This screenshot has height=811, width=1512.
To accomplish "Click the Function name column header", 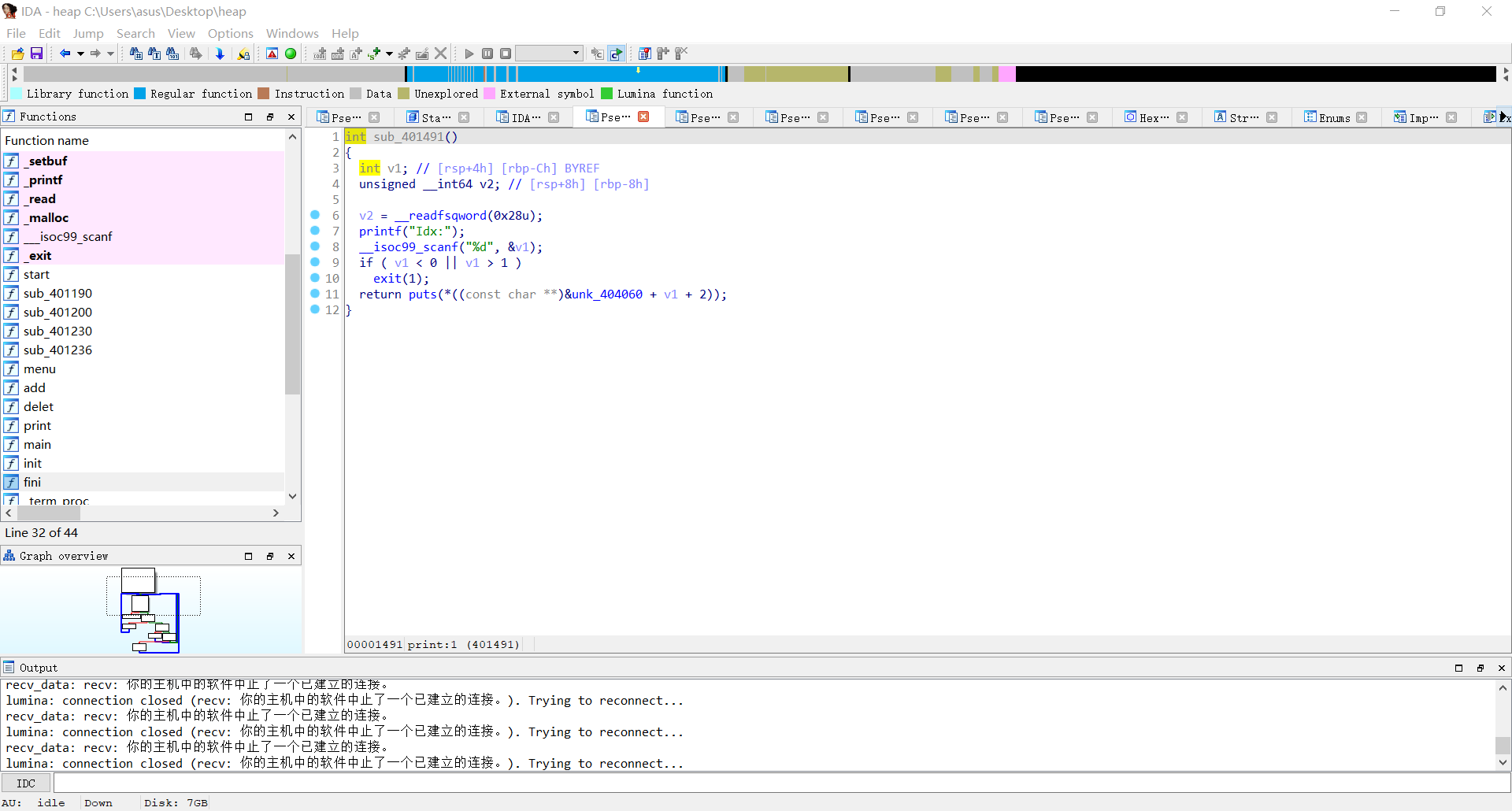I will (x=143, y=140).
